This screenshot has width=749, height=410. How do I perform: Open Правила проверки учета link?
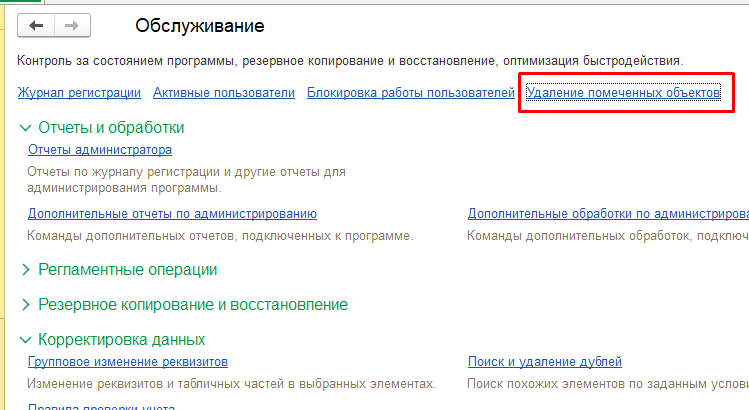101,407
